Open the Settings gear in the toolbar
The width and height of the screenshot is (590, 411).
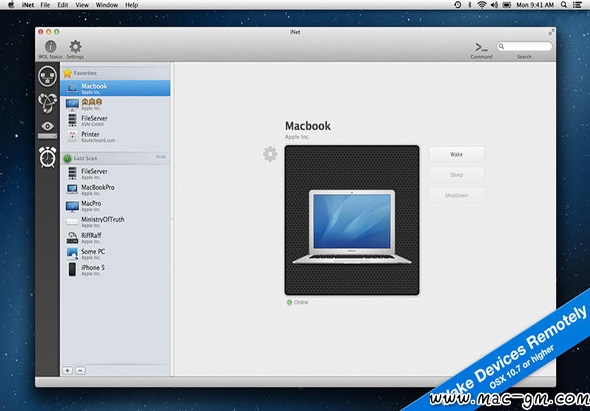tap(75, 47)
